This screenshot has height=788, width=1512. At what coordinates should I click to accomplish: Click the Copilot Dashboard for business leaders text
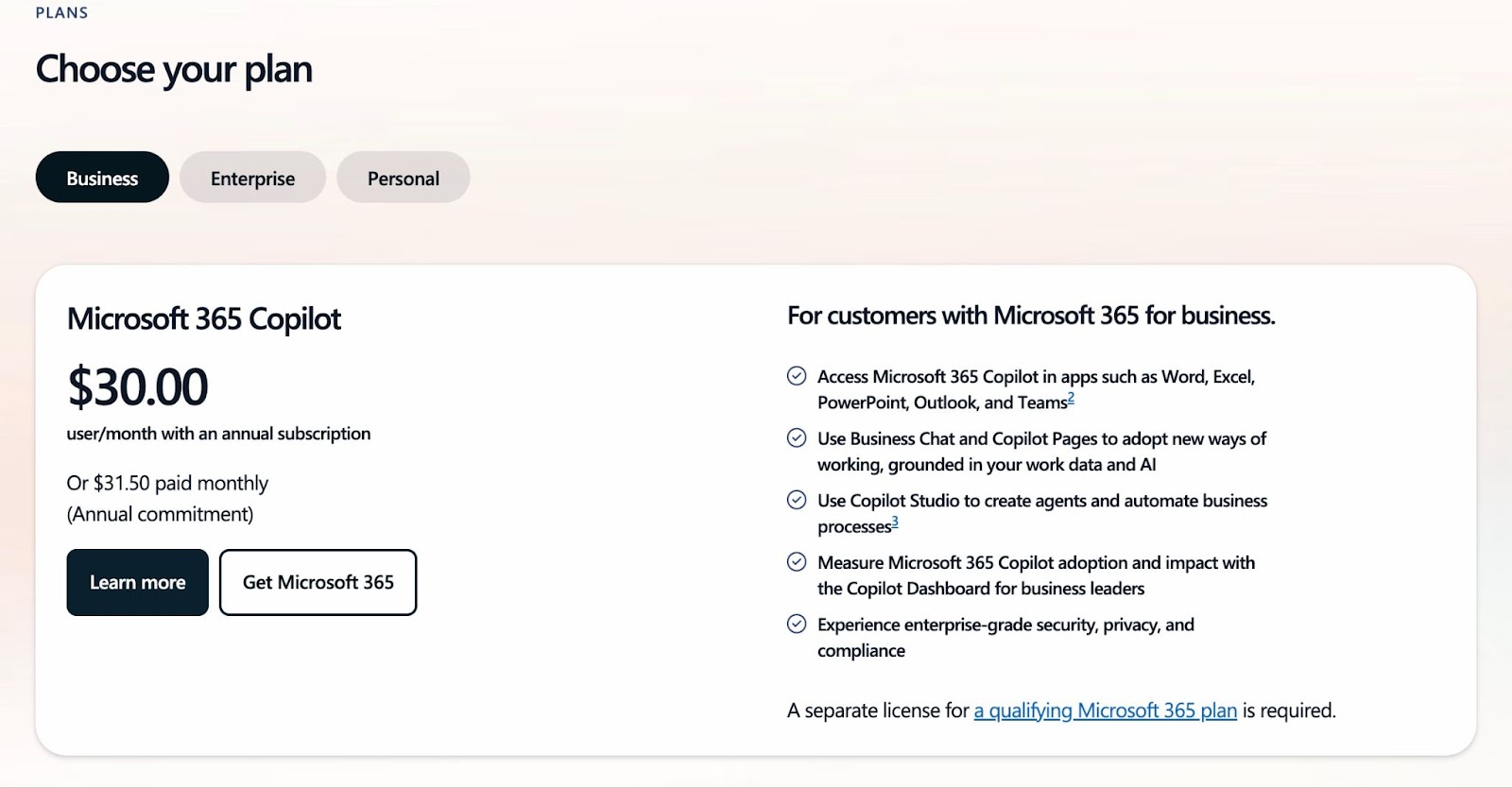[x=981, y=589]
